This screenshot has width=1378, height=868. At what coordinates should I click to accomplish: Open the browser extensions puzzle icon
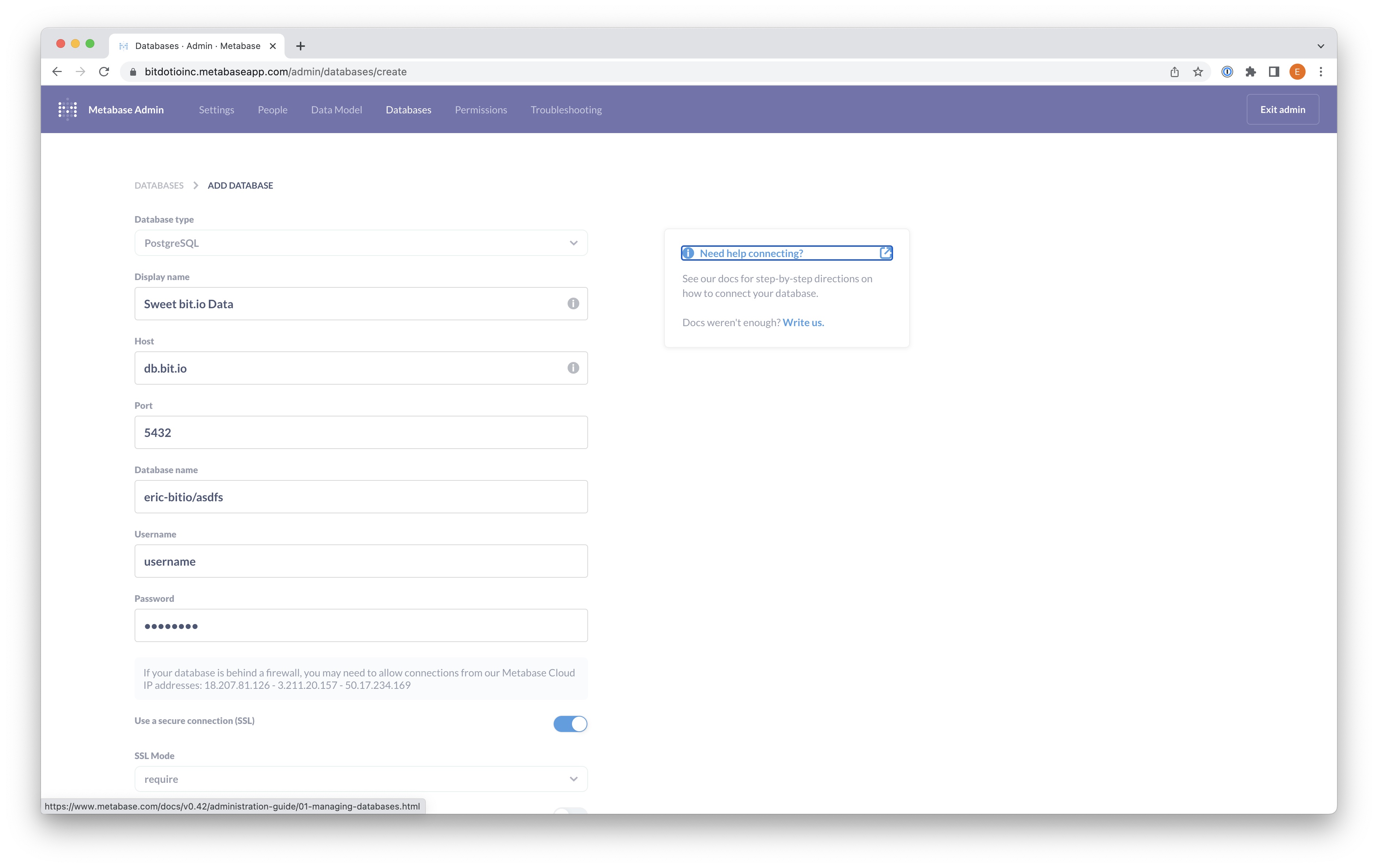click(1250, 72)
